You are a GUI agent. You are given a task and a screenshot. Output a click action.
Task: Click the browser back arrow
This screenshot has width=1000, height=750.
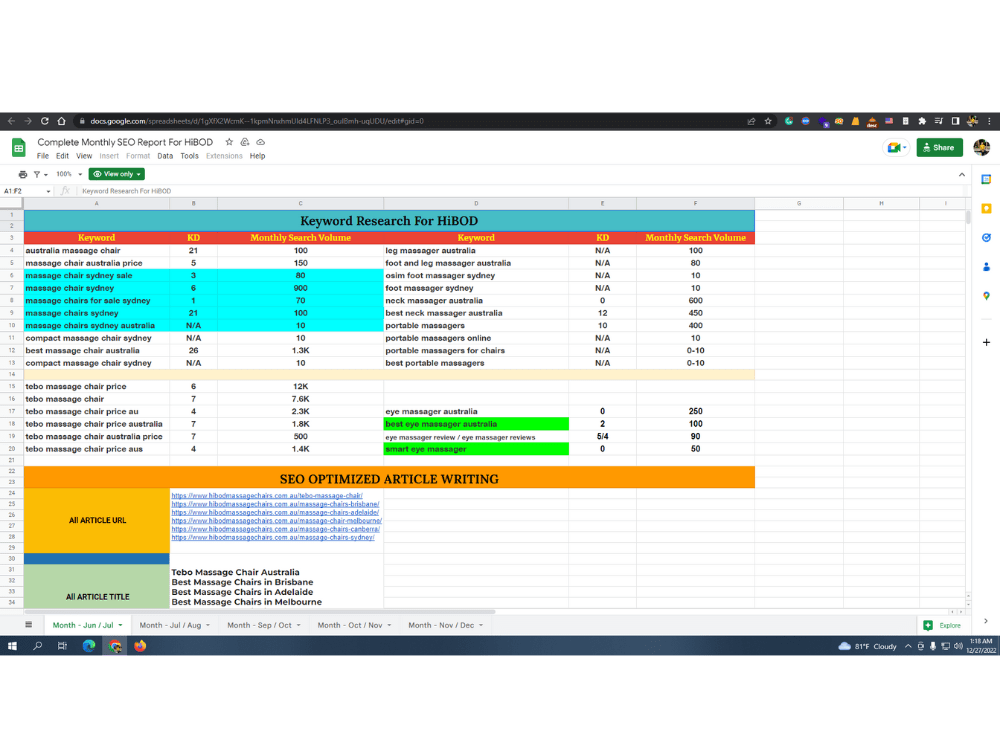11,121
